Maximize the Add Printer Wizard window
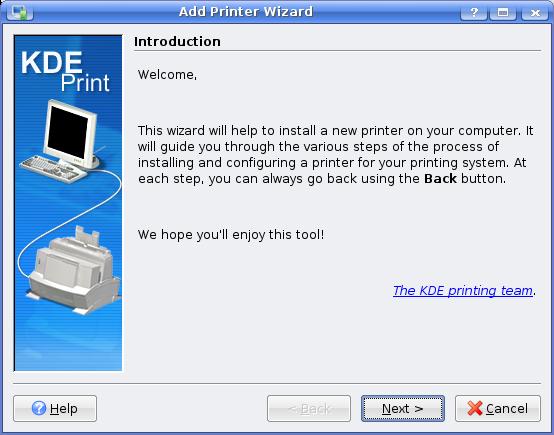Screen dimensions: 554x435 (x=503, y=13)
